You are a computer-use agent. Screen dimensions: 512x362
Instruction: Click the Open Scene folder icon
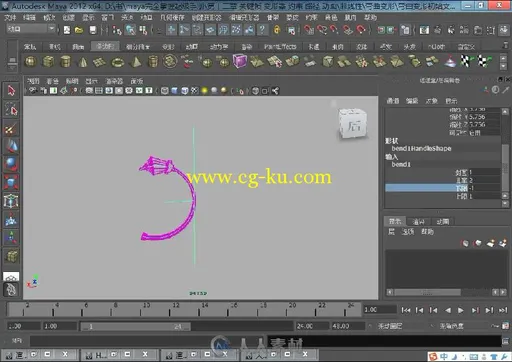point(79,30)
